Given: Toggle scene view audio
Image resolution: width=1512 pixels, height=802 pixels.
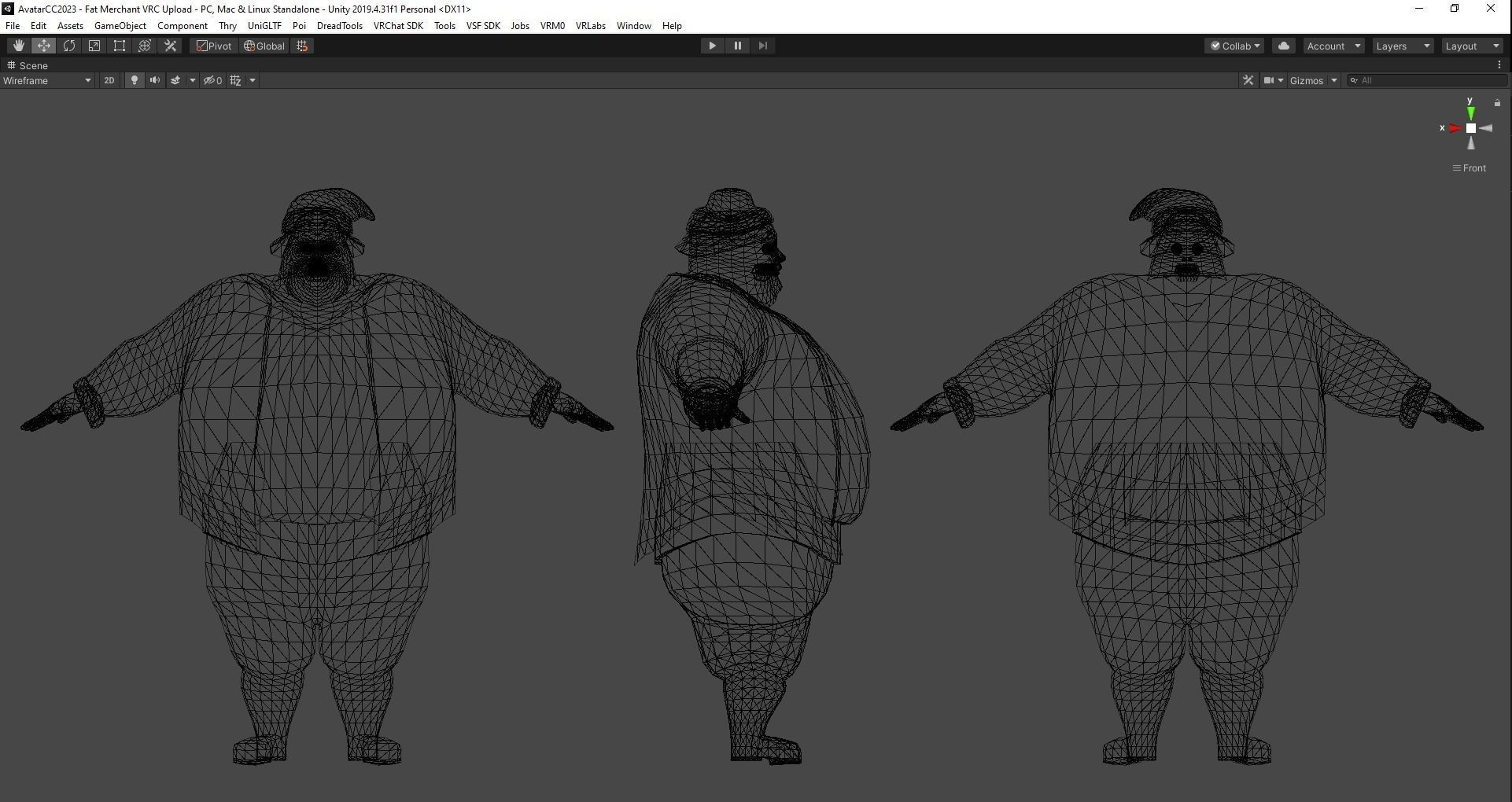Looking at the screenshot, I should tap(154, 79).
